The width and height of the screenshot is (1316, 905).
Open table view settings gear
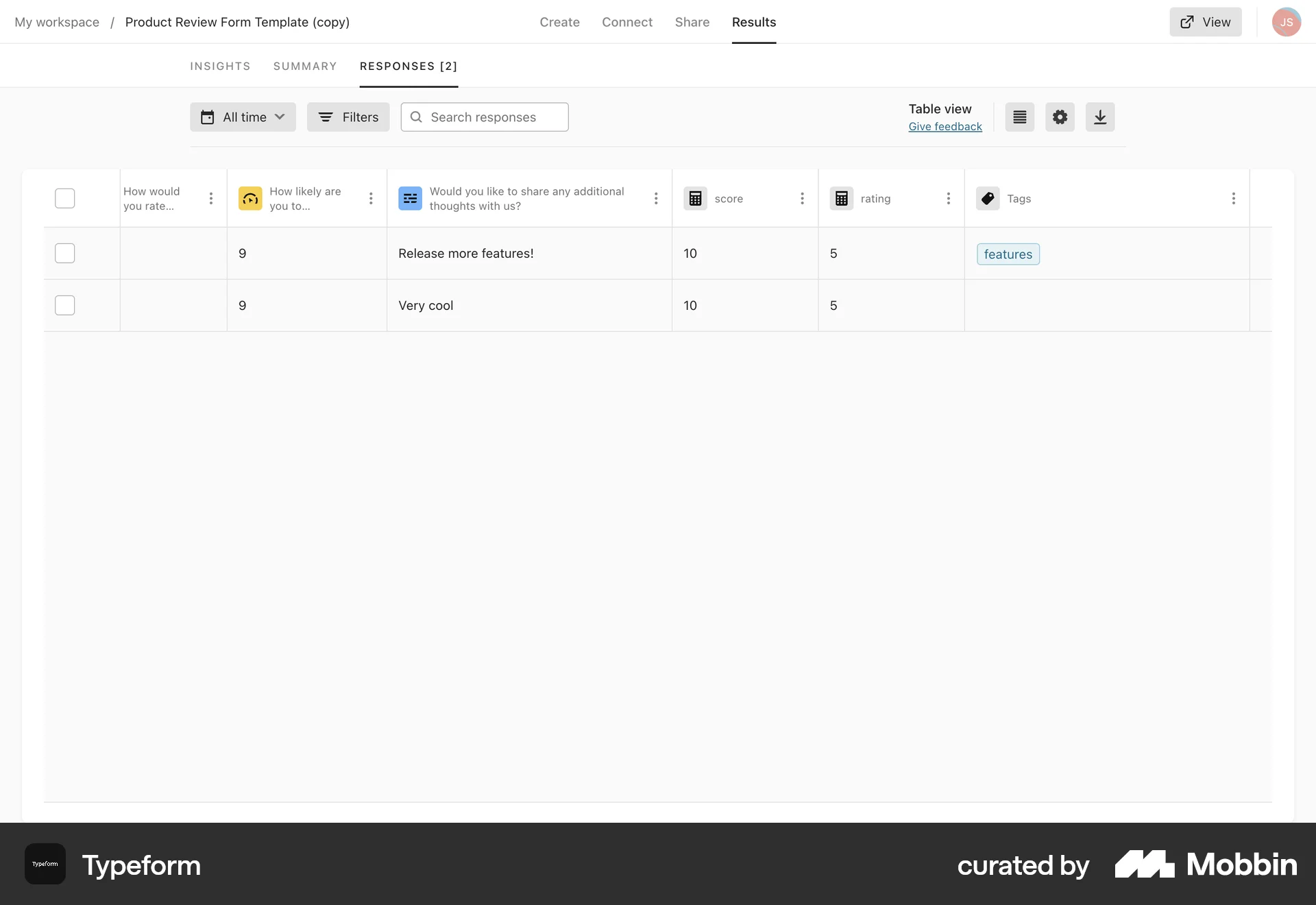coord(1059,117)
